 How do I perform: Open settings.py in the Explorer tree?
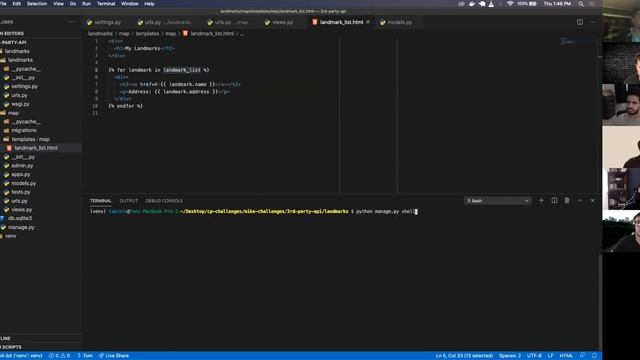(24, 87)
